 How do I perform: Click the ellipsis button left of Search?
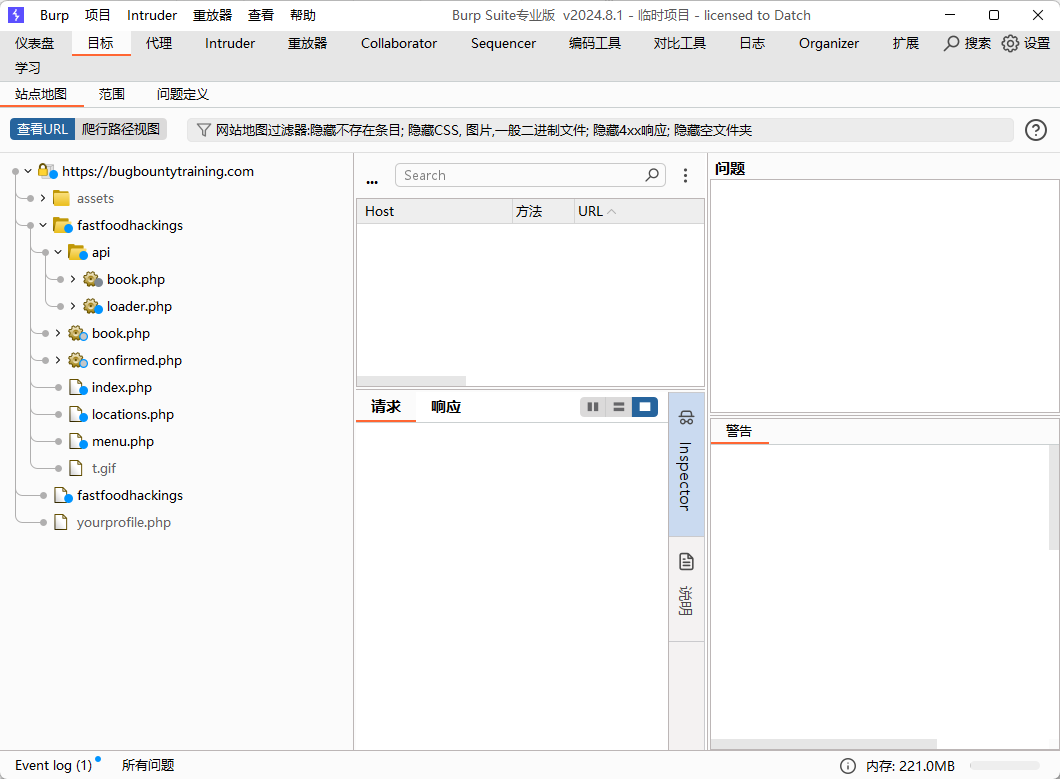pos(372,181)
